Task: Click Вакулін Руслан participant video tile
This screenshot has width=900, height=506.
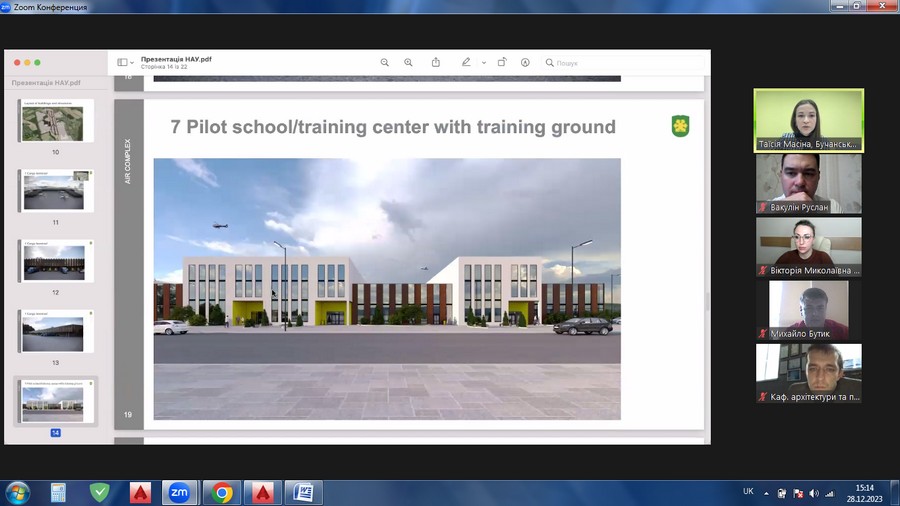Action: coord(808,182)
